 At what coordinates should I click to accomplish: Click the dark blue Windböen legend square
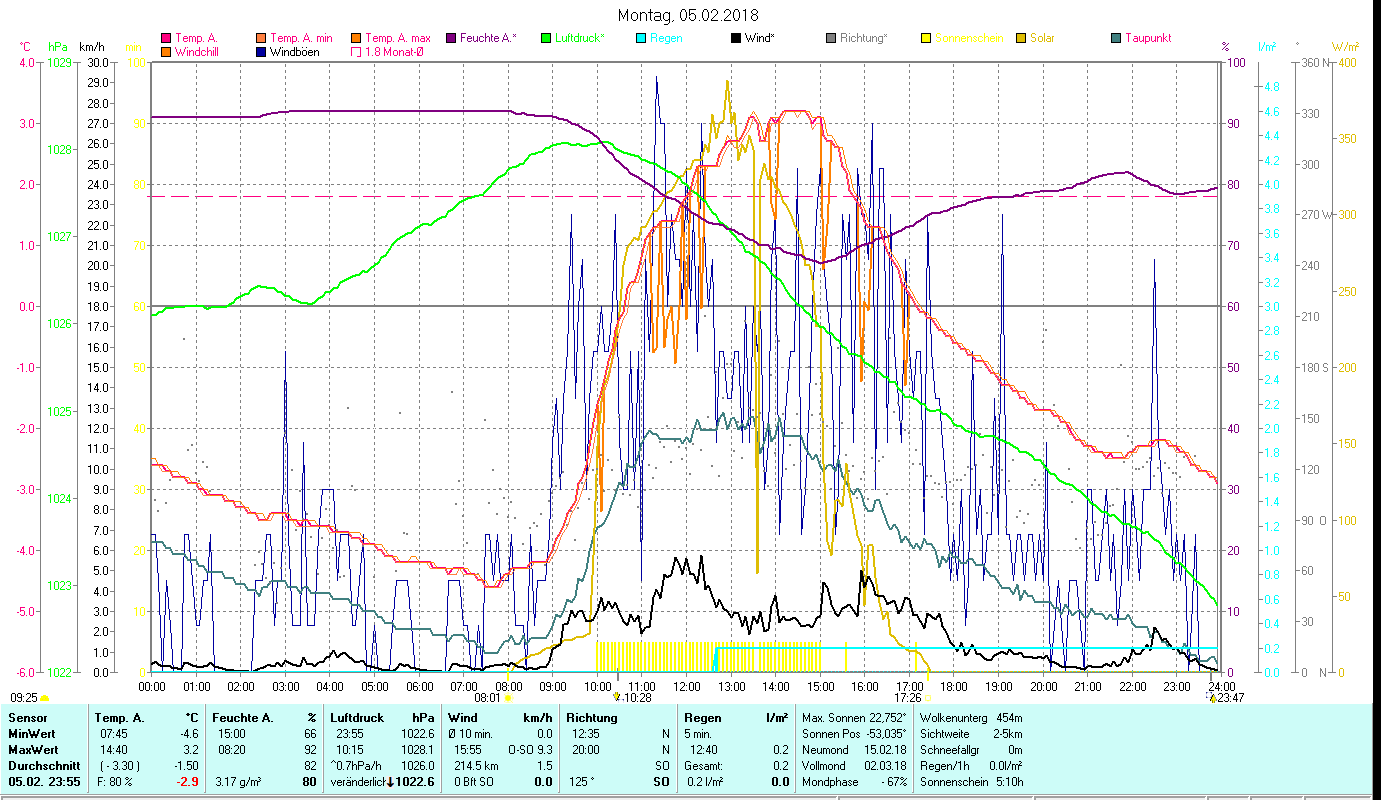tap(261, 52)
